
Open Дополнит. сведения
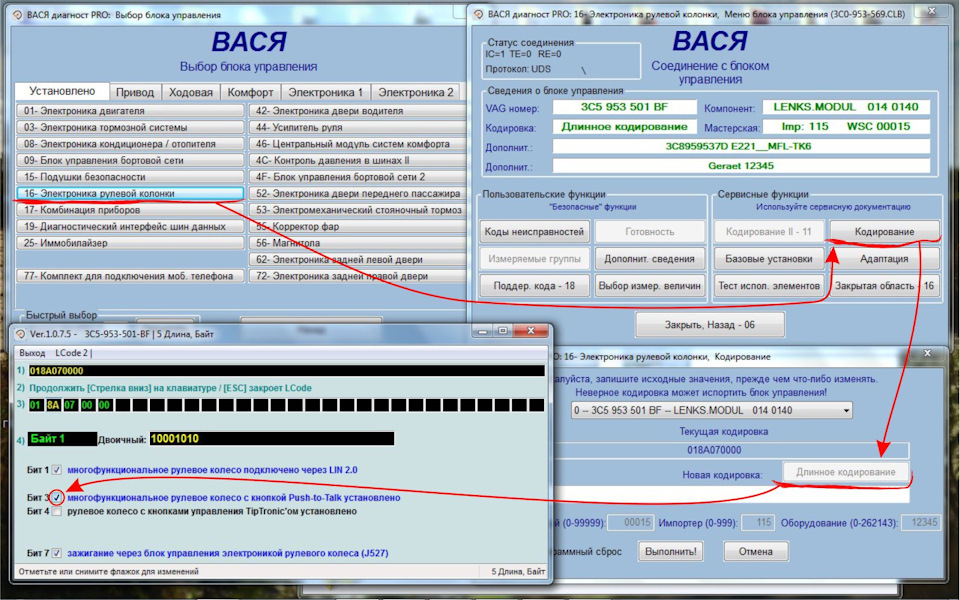tap(650, 259)
